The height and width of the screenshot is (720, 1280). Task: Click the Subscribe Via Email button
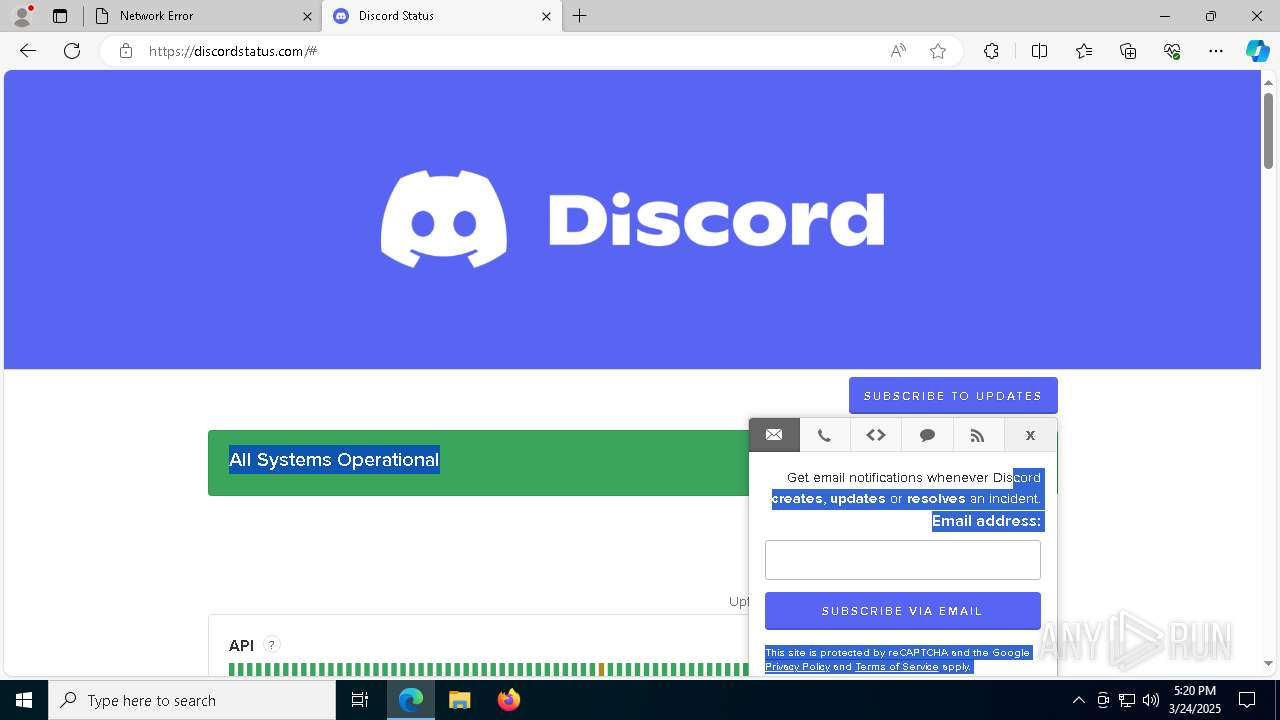[x=903, y=611]
